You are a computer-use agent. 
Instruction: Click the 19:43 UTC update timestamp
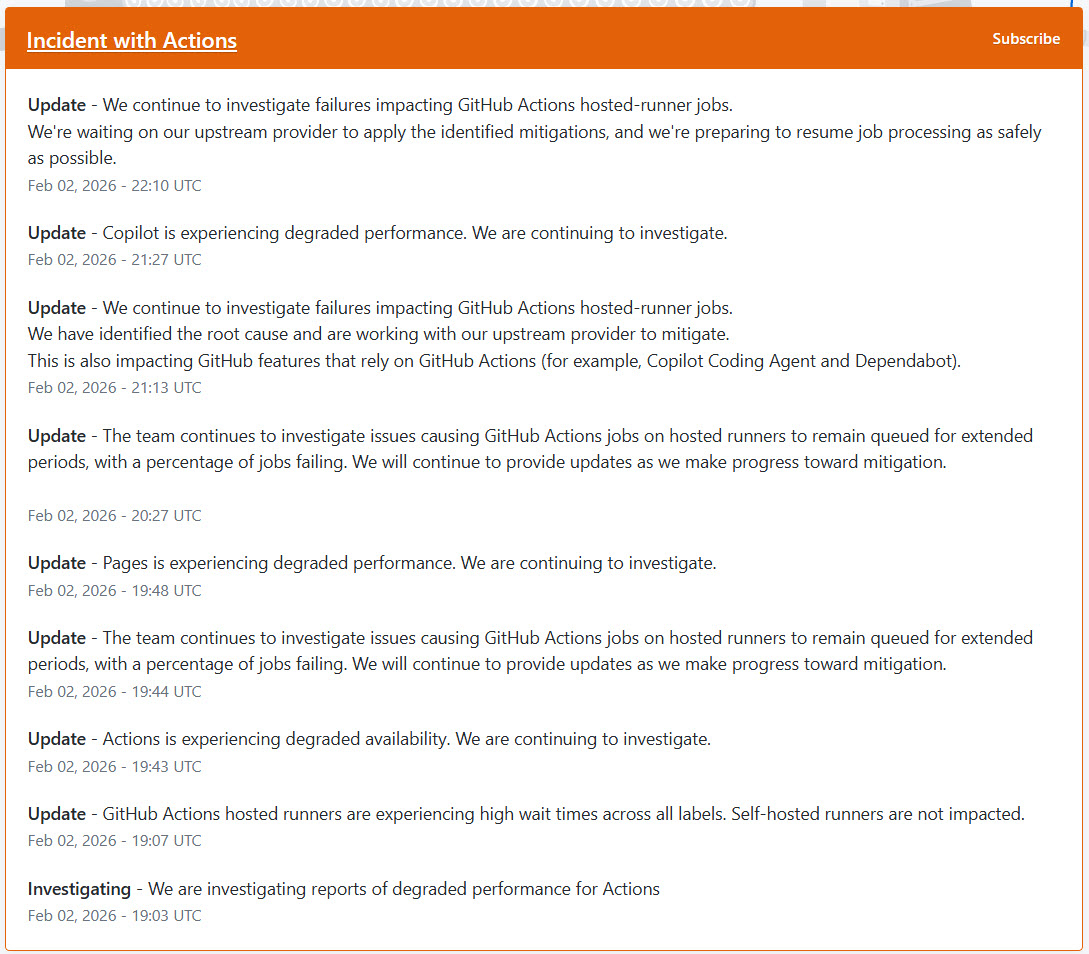point(114,767)
